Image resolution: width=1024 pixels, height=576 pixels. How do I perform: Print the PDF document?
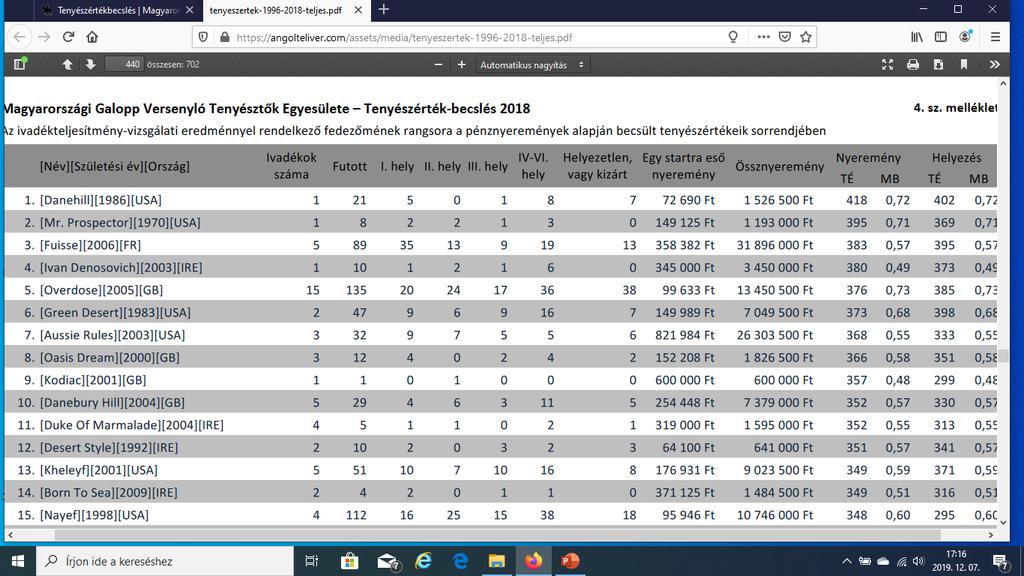click(913, 64)
